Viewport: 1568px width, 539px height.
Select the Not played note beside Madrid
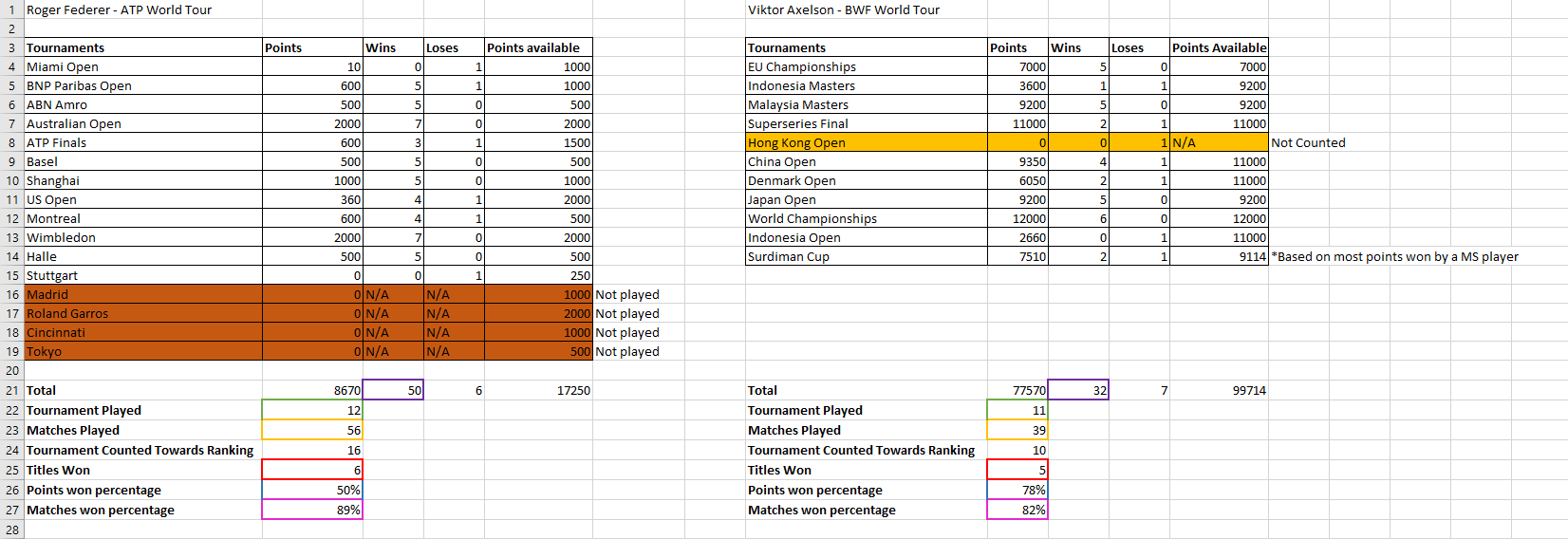[x=626, y=294]
